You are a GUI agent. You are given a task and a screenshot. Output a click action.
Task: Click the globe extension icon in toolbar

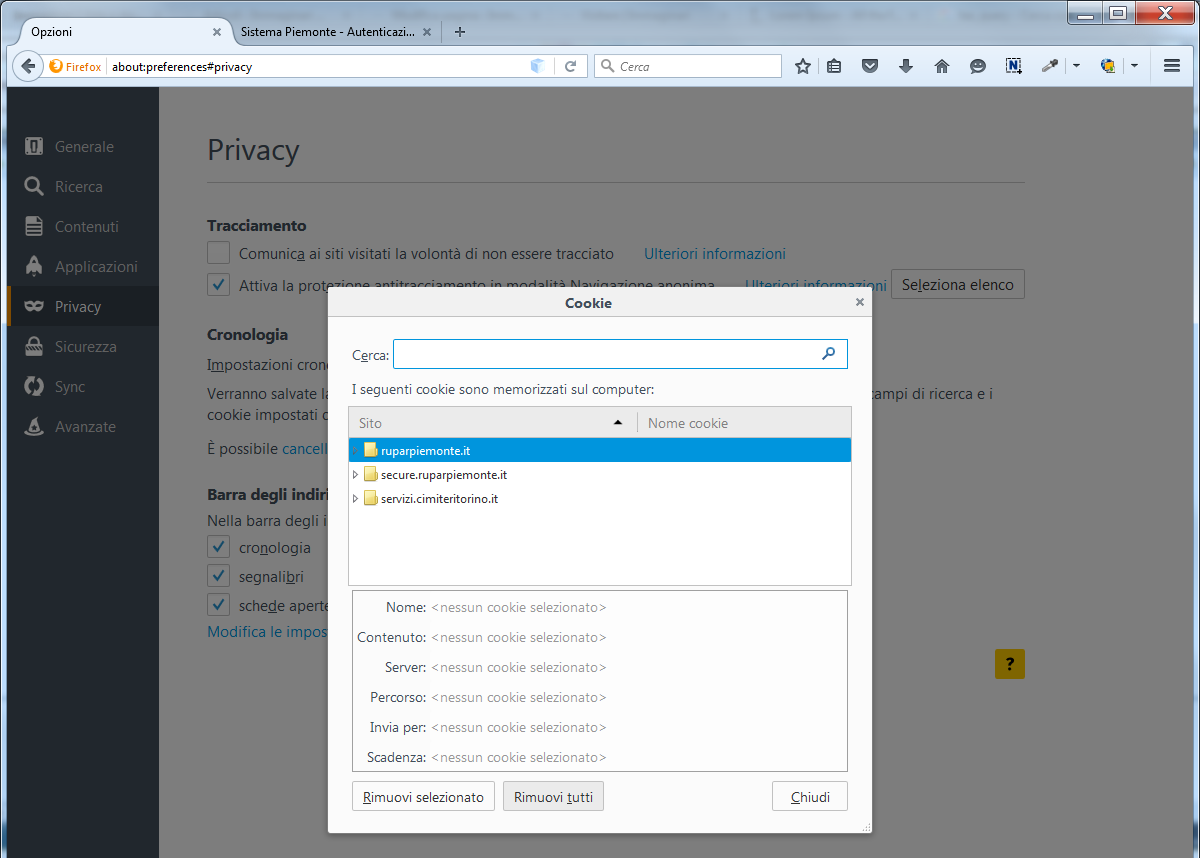pos(1108,66)
